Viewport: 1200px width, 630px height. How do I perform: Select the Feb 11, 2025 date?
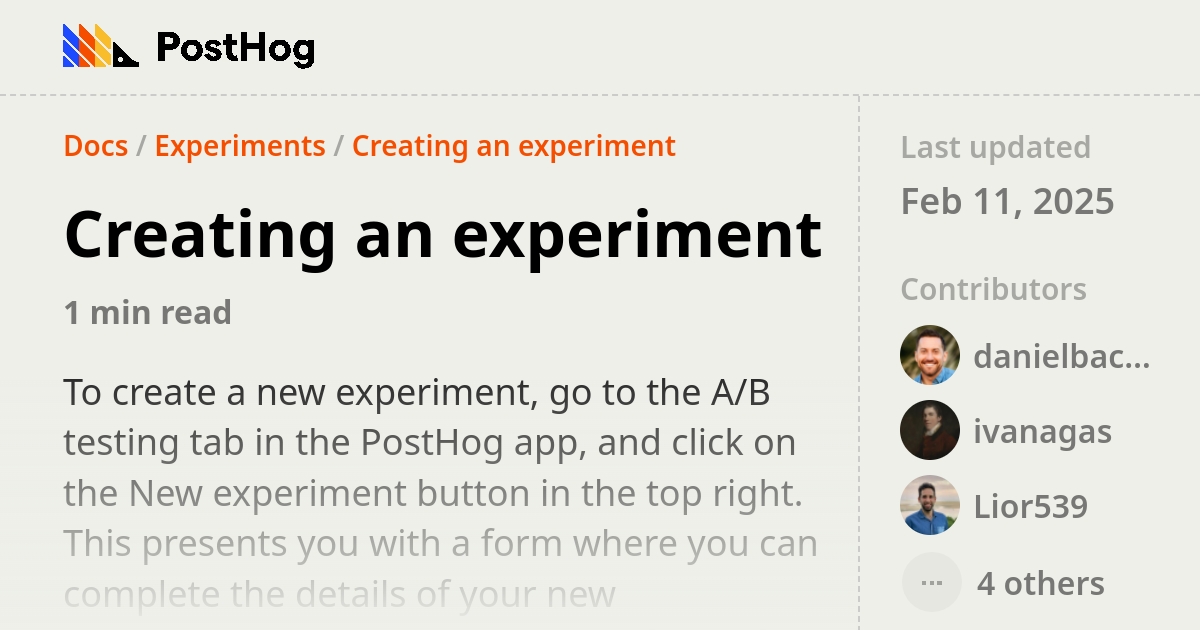(1007, 202)
